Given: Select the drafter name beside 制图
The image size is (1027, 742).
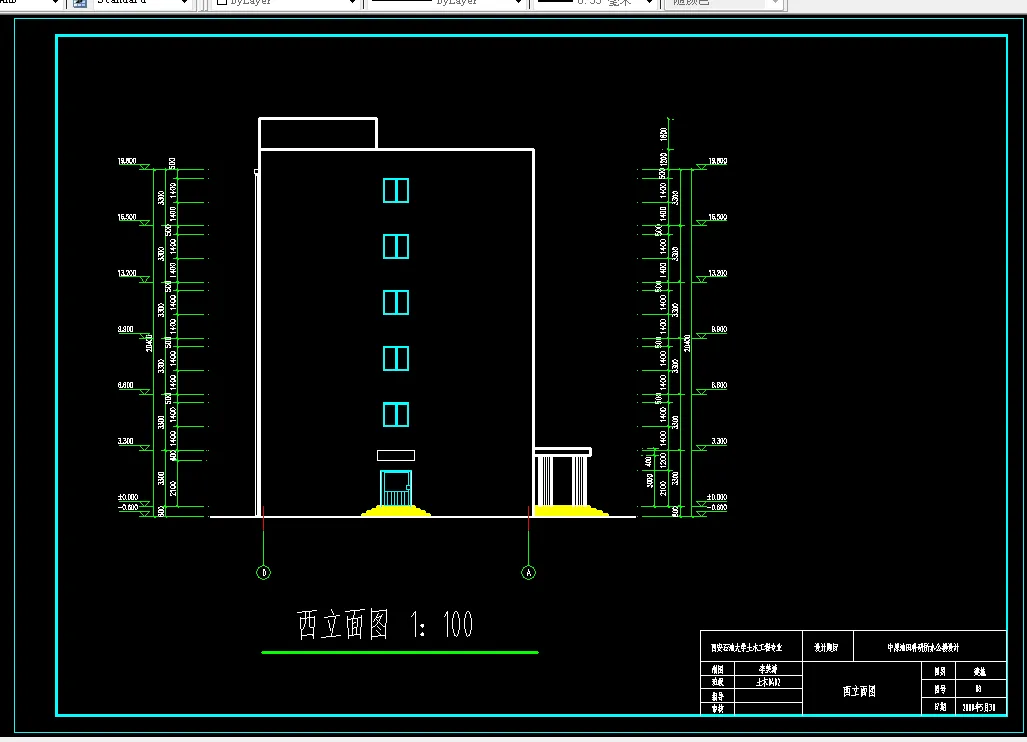Looking at the screenshot, I should click(x=768, y=669).
